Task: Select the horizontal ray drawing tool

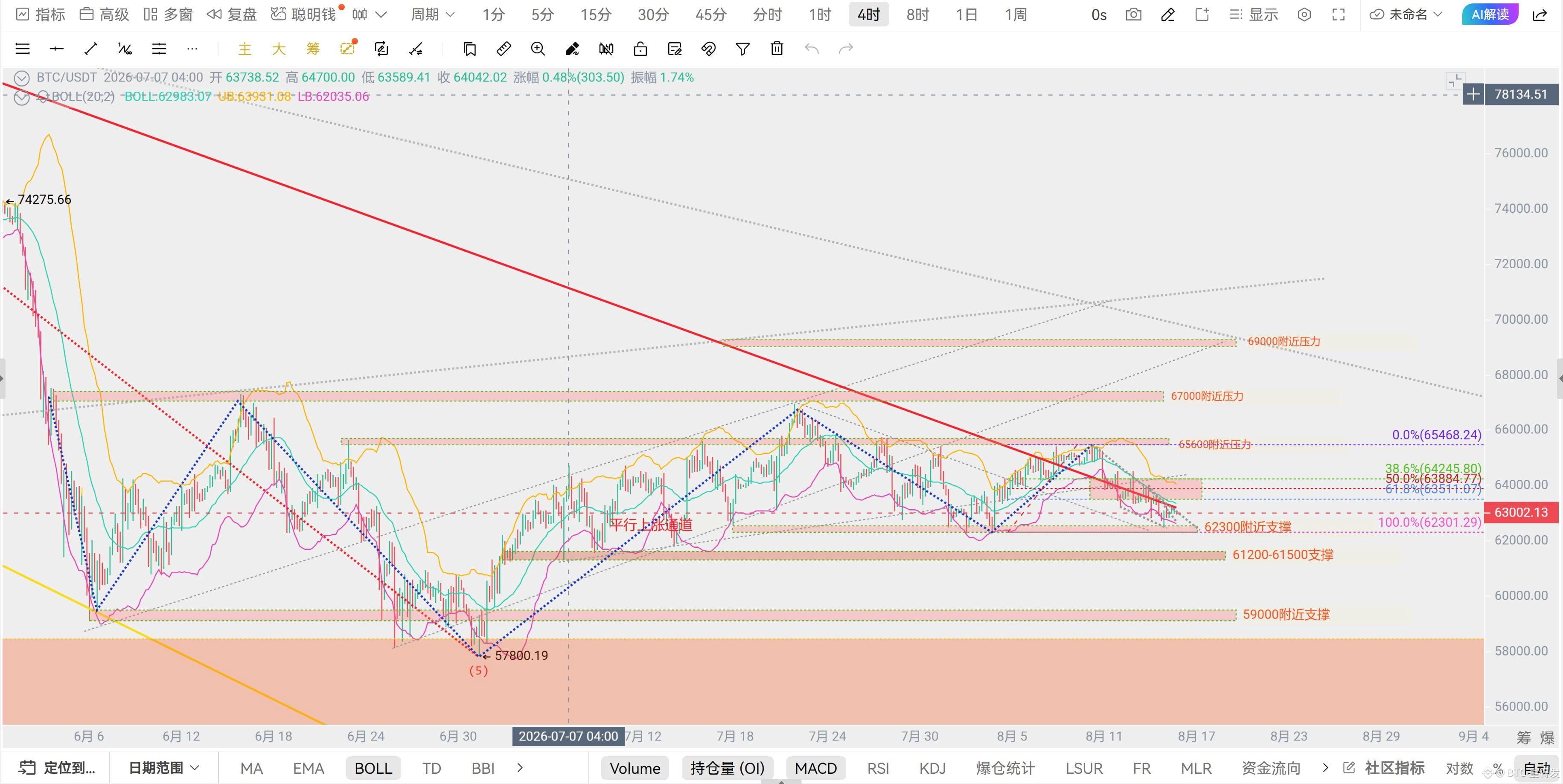Action: tap(56, 49)
